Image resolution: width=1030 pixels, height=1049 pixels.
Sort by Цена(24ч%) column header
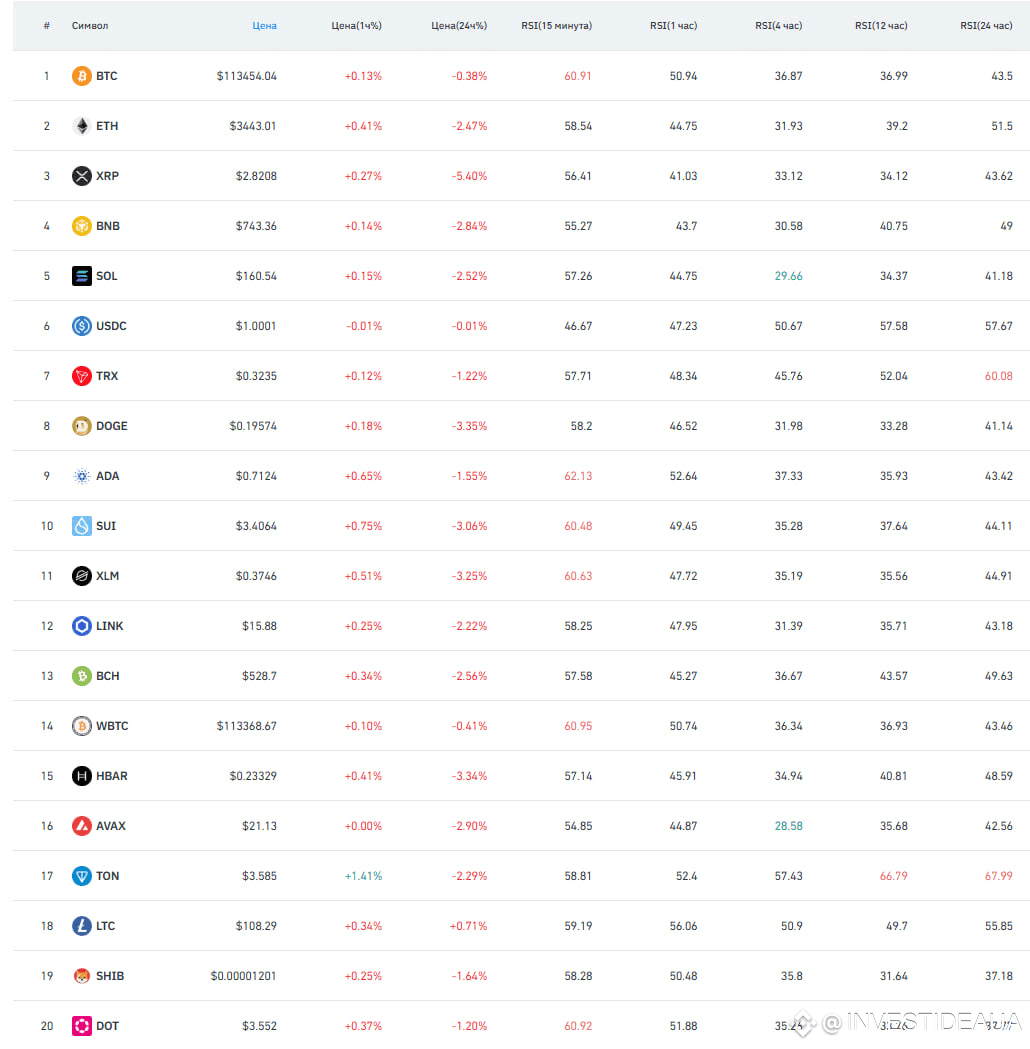(x=459, y=25)
